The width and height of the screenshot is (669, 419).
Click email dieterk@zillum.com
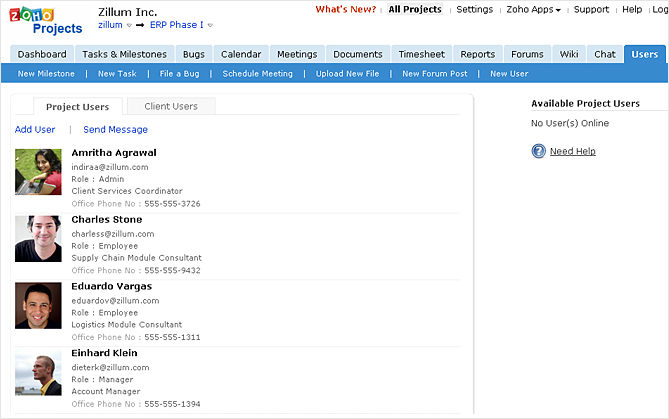tap(111, 367)
